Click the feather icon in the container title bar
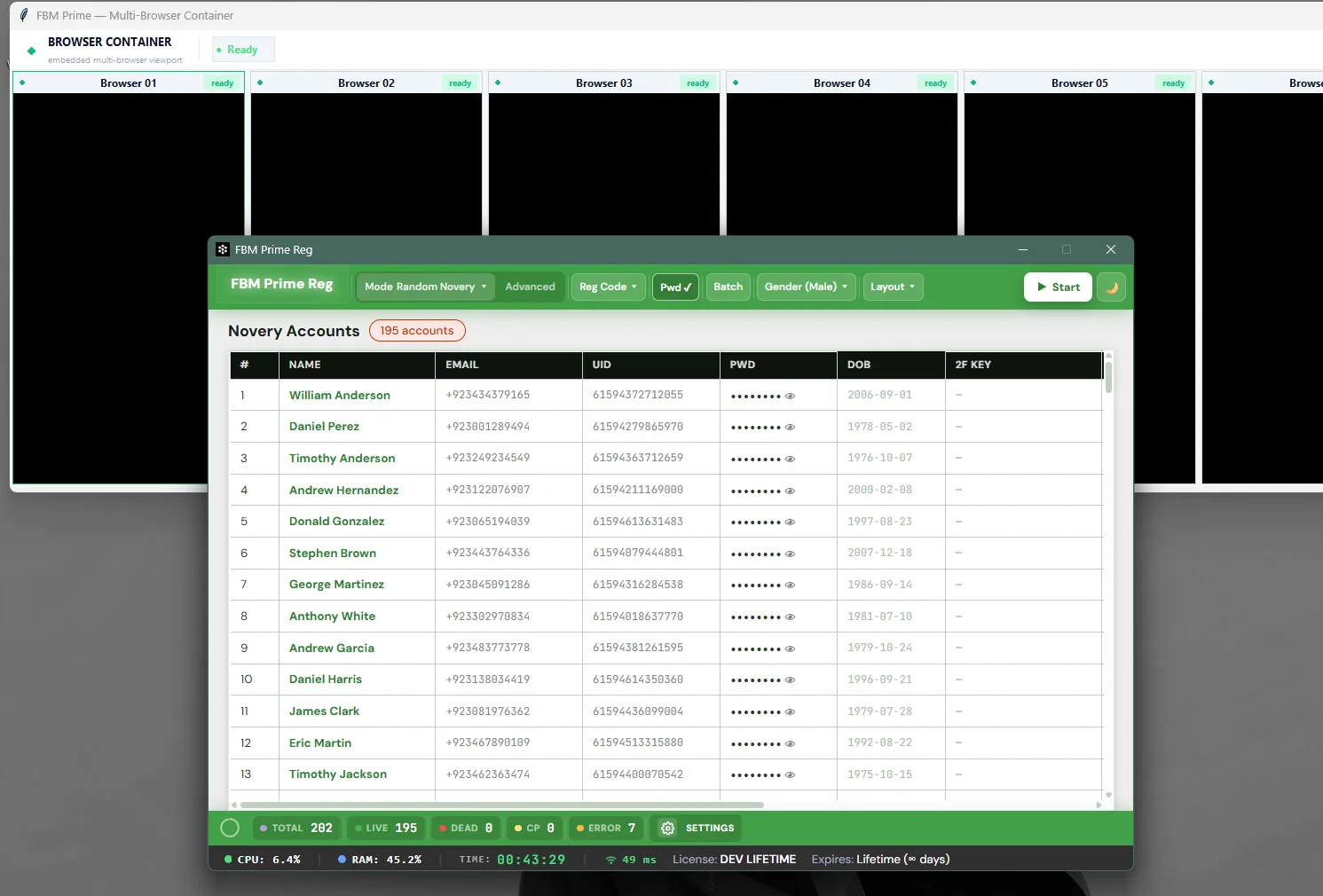Image resolution: width=1323 pixels, height=896 pixels. (x=24, y=15)
